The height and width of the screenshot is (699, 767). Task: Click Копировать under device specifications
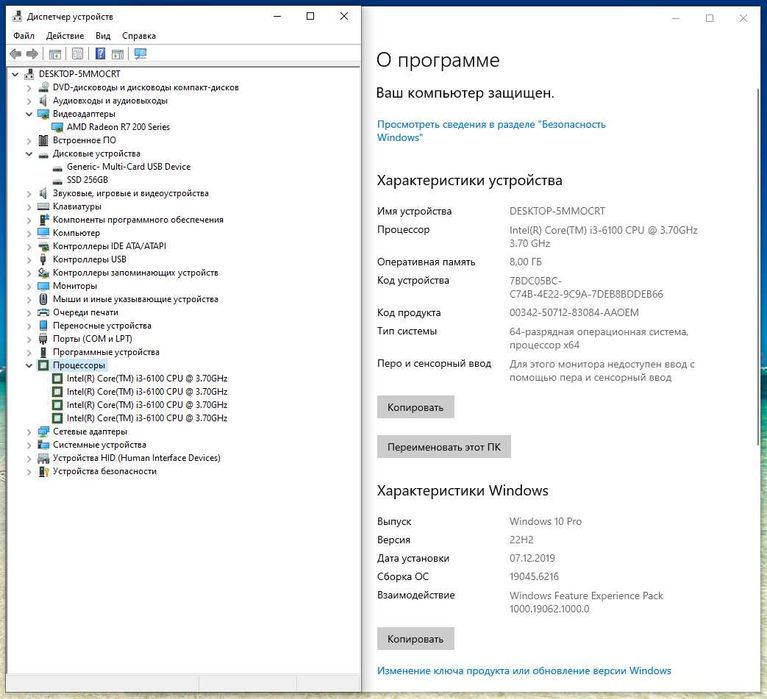(415, 407)
